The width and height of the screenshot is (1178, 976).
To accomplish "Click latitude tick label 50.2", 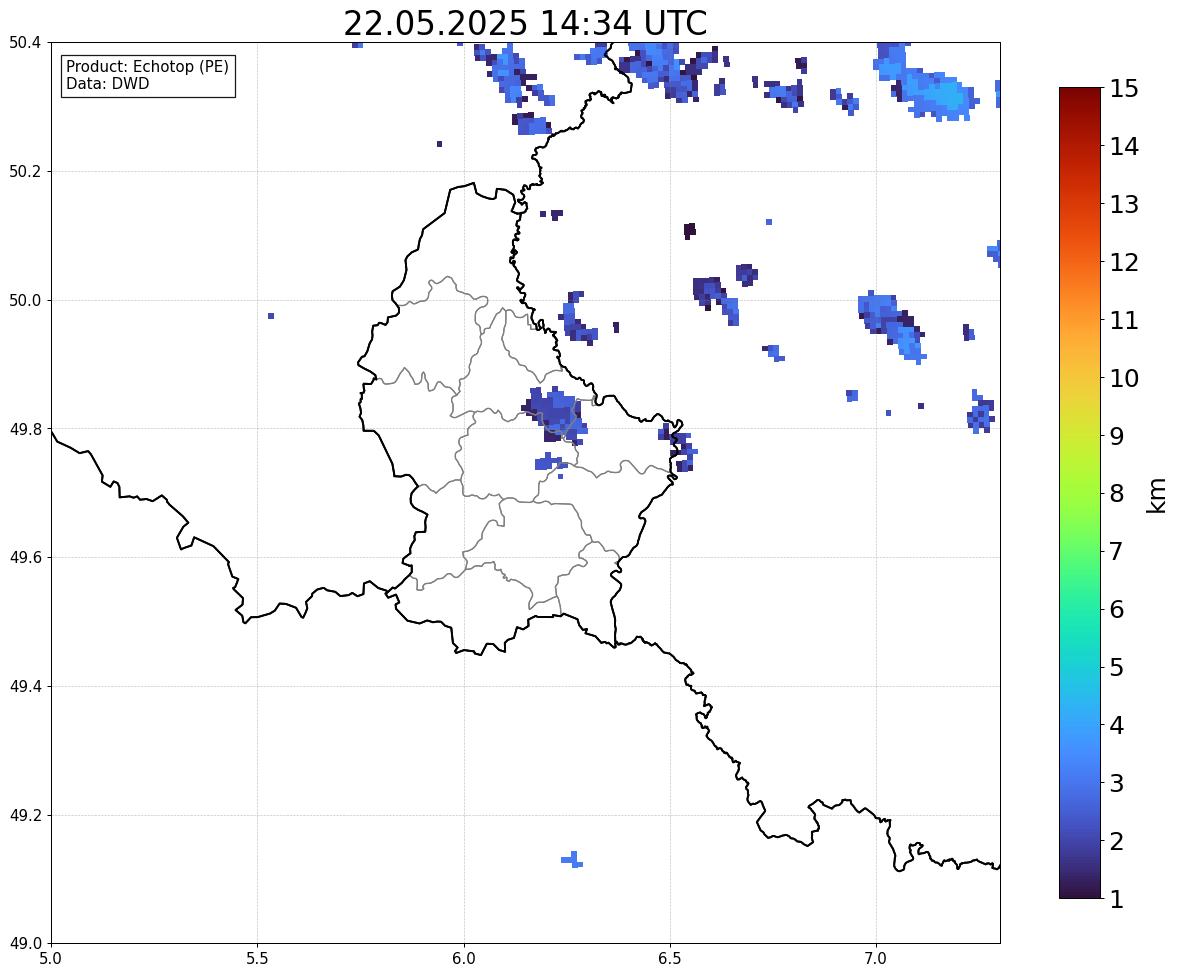I will point(25,171).
